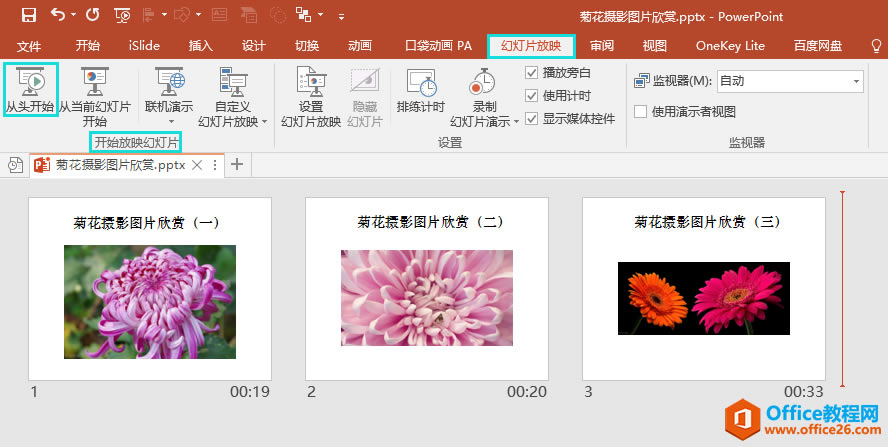Switch to the 百度网盘 tab
Image resolution: width=888 pixels, height=447 pixels.
click(x=818, y=45)
